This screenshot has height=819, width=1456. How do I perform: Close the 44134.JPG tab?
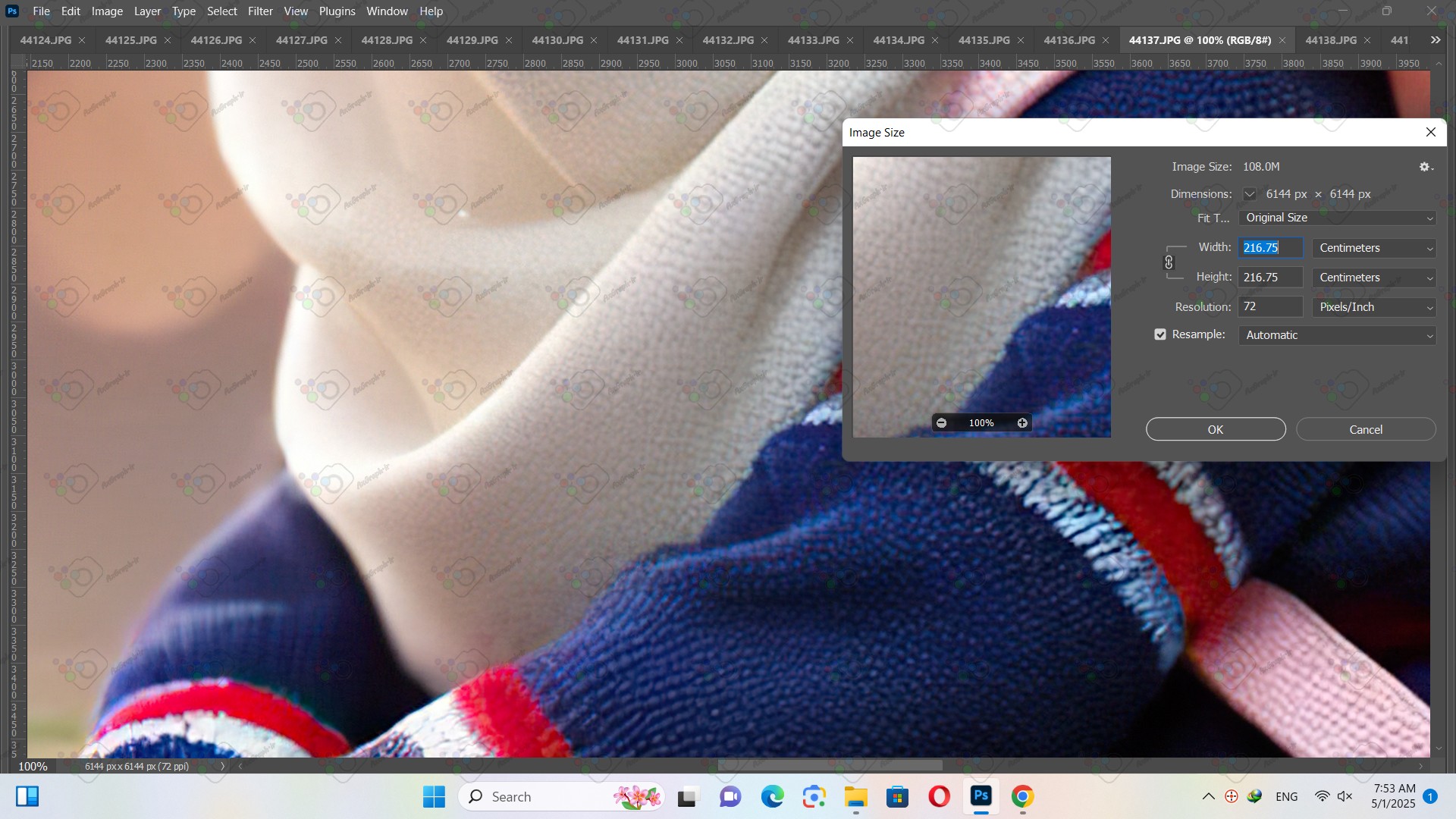(x=935, y=40)
